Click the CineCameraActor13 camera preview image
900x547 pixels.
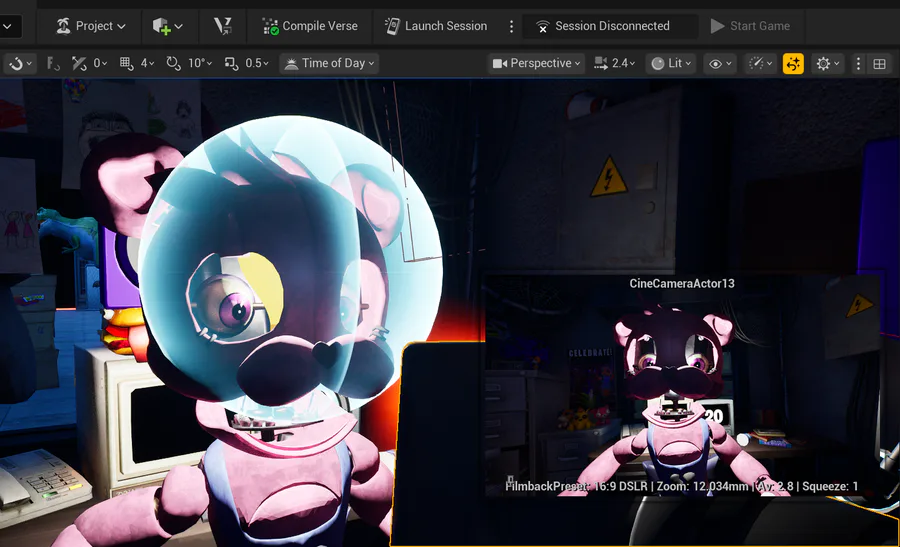[682, 386]
